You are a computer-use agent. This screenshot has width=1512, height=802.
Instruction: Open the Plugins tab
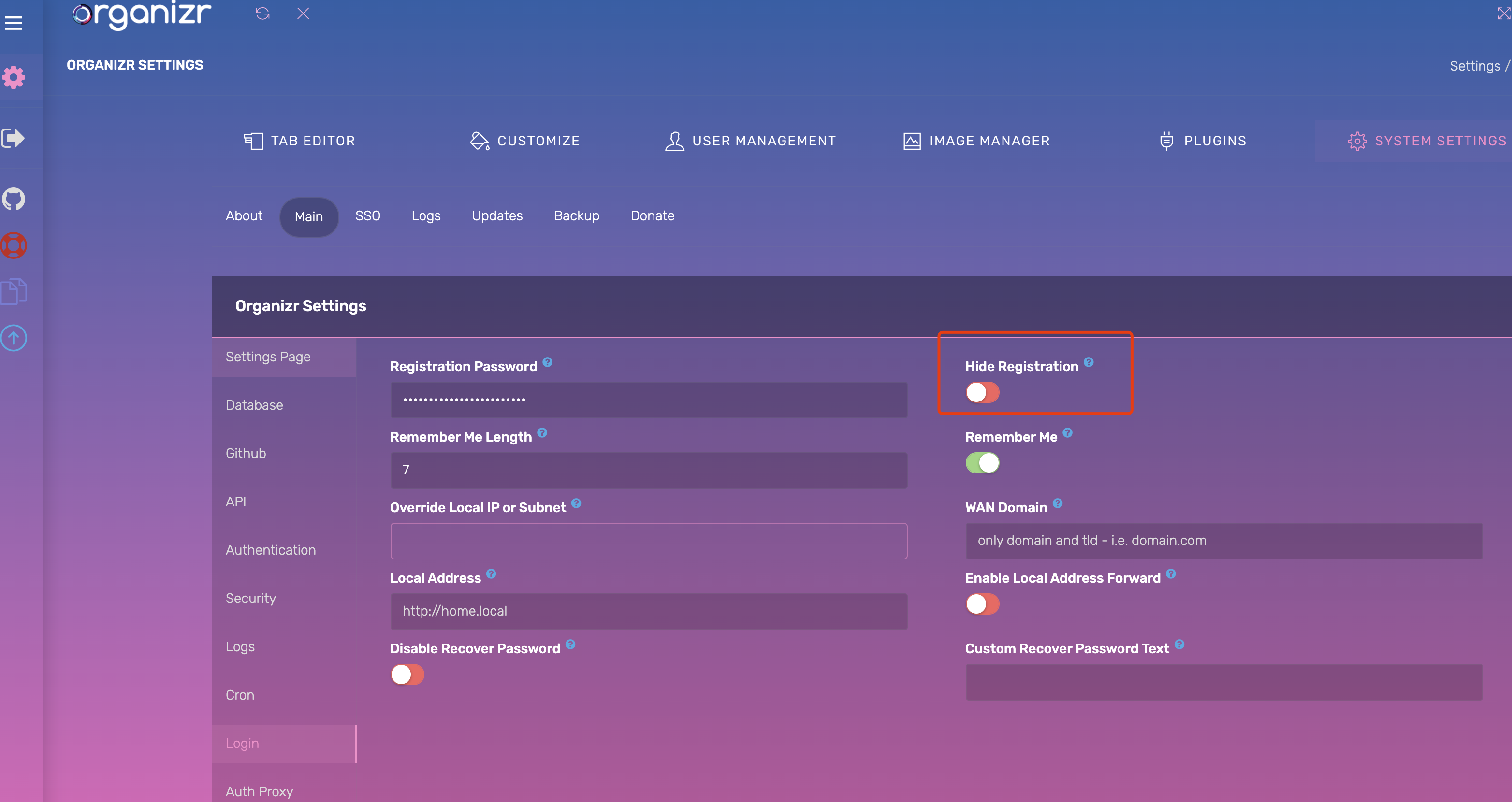[x=1202, y=141]
